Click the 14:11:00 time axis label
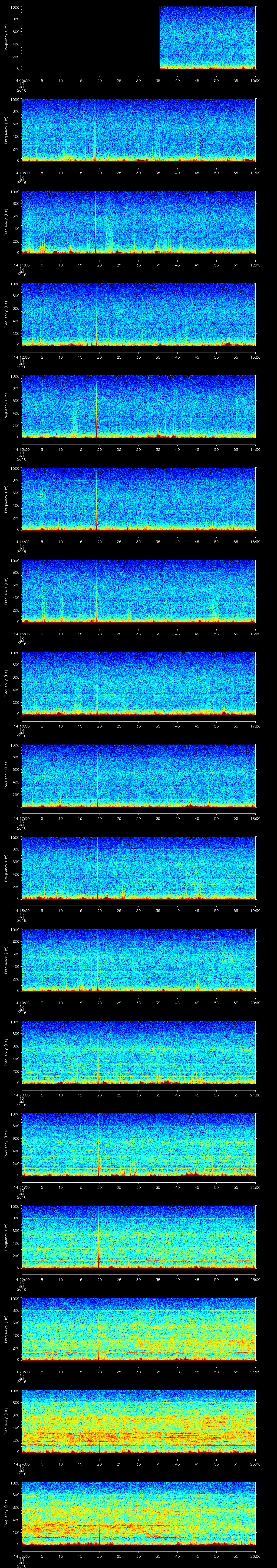Viewport: 277px width, 1568px height. click(21, 265)
